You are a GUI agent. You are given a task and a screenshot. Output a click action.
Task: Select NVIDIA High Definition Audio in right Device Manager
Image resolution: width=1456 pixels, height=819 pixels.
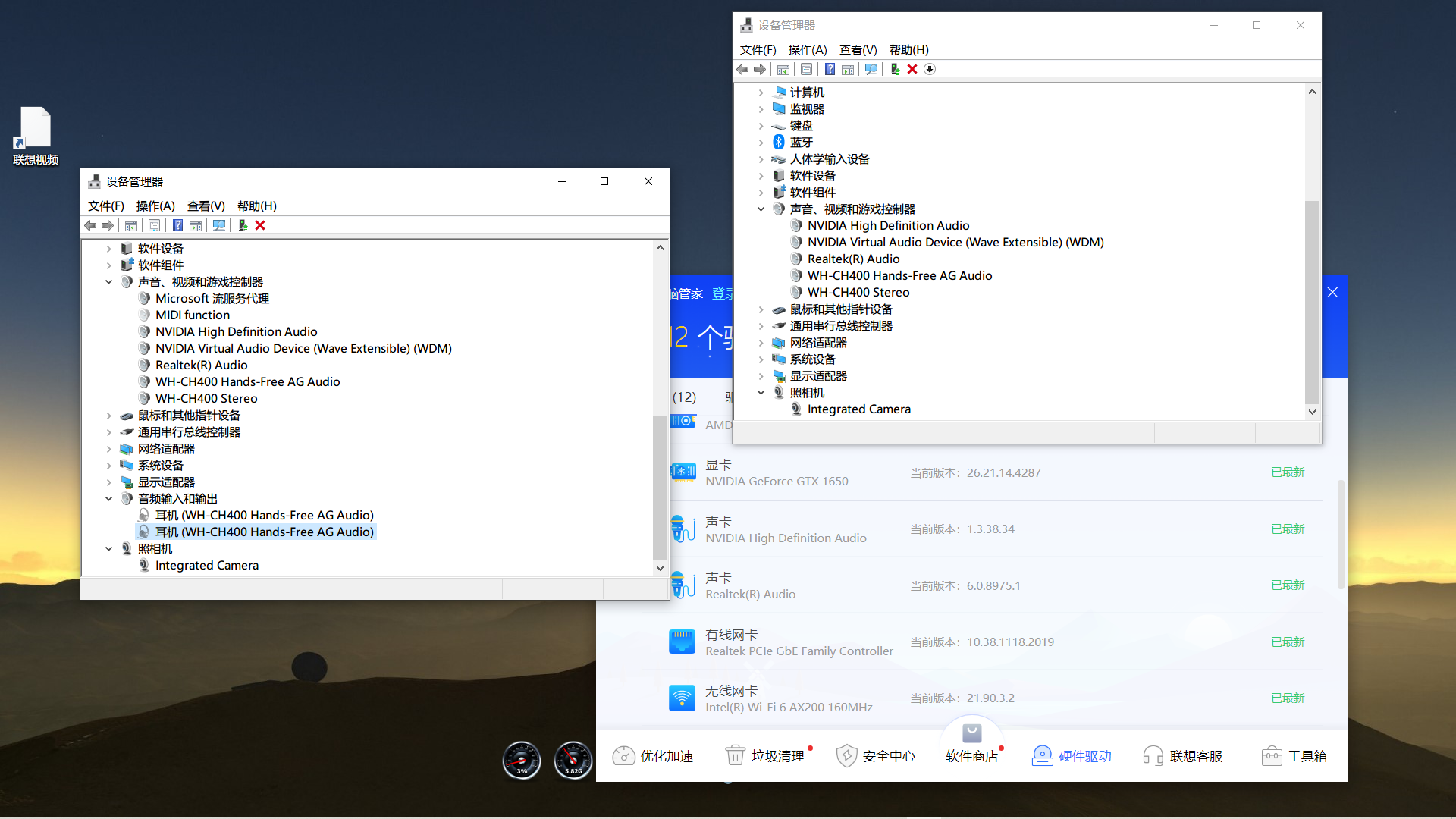888,226
